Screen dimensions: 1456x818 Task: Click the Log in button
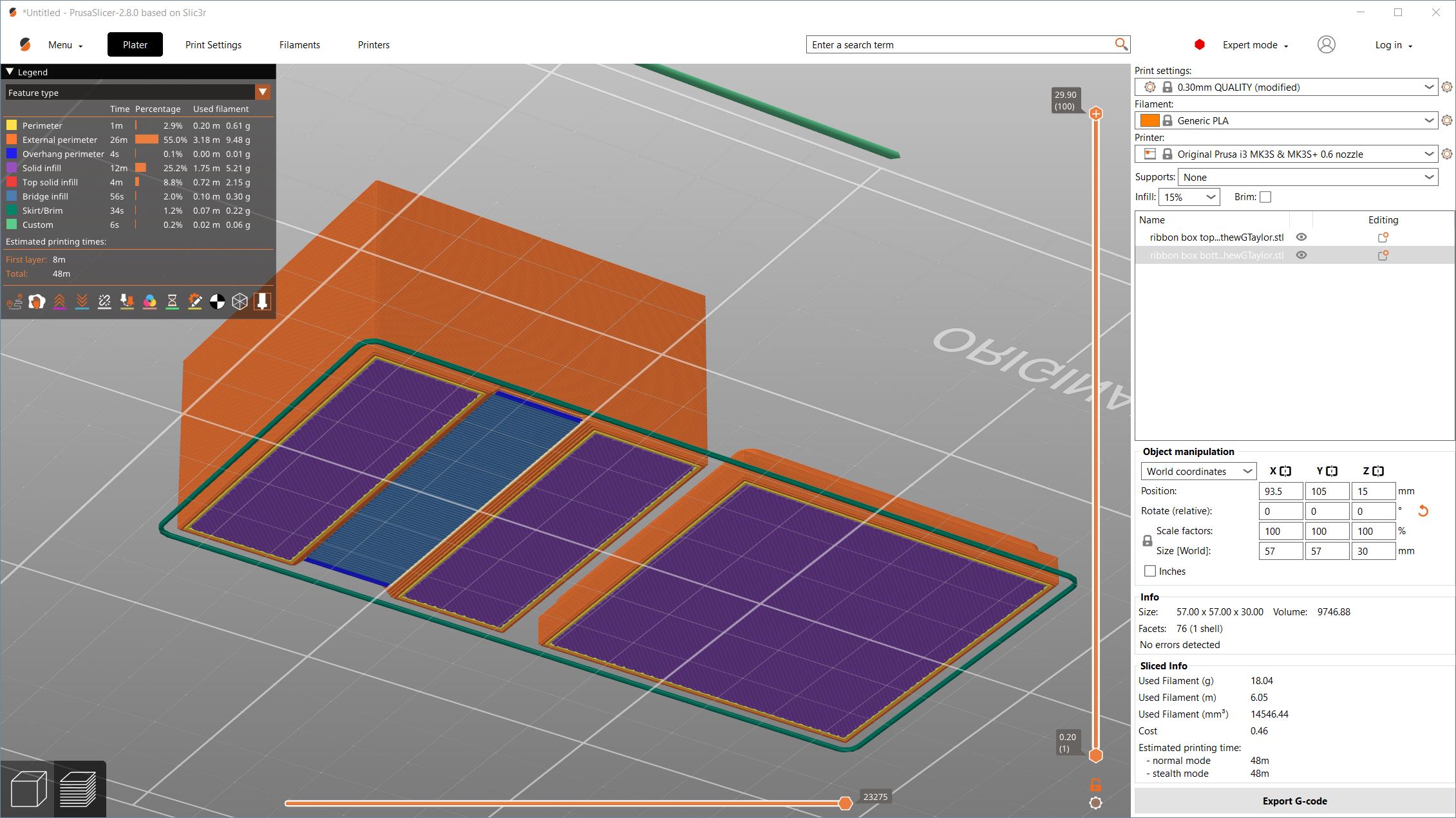(1394, 45)
